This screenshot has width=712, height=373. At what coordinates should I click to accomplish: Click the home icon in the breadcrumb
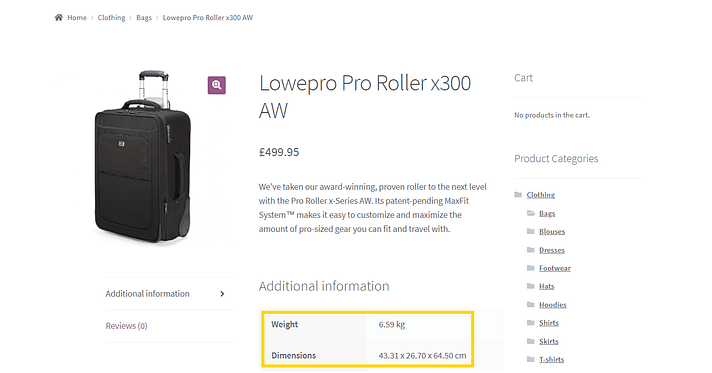[59, 17]
